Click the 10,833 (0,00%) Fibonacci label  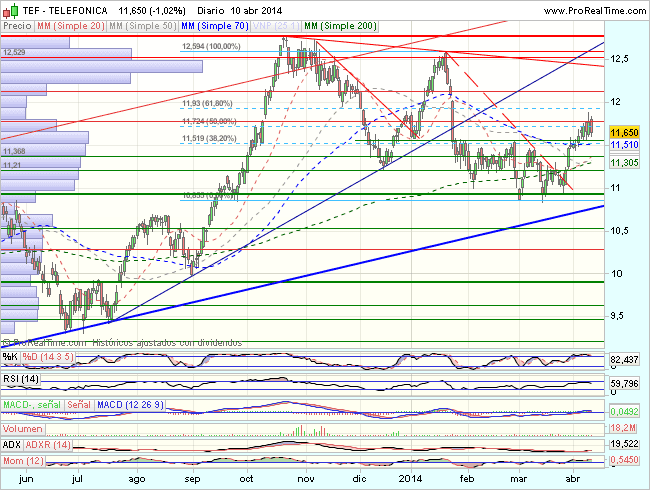click(x=209, y=195)
